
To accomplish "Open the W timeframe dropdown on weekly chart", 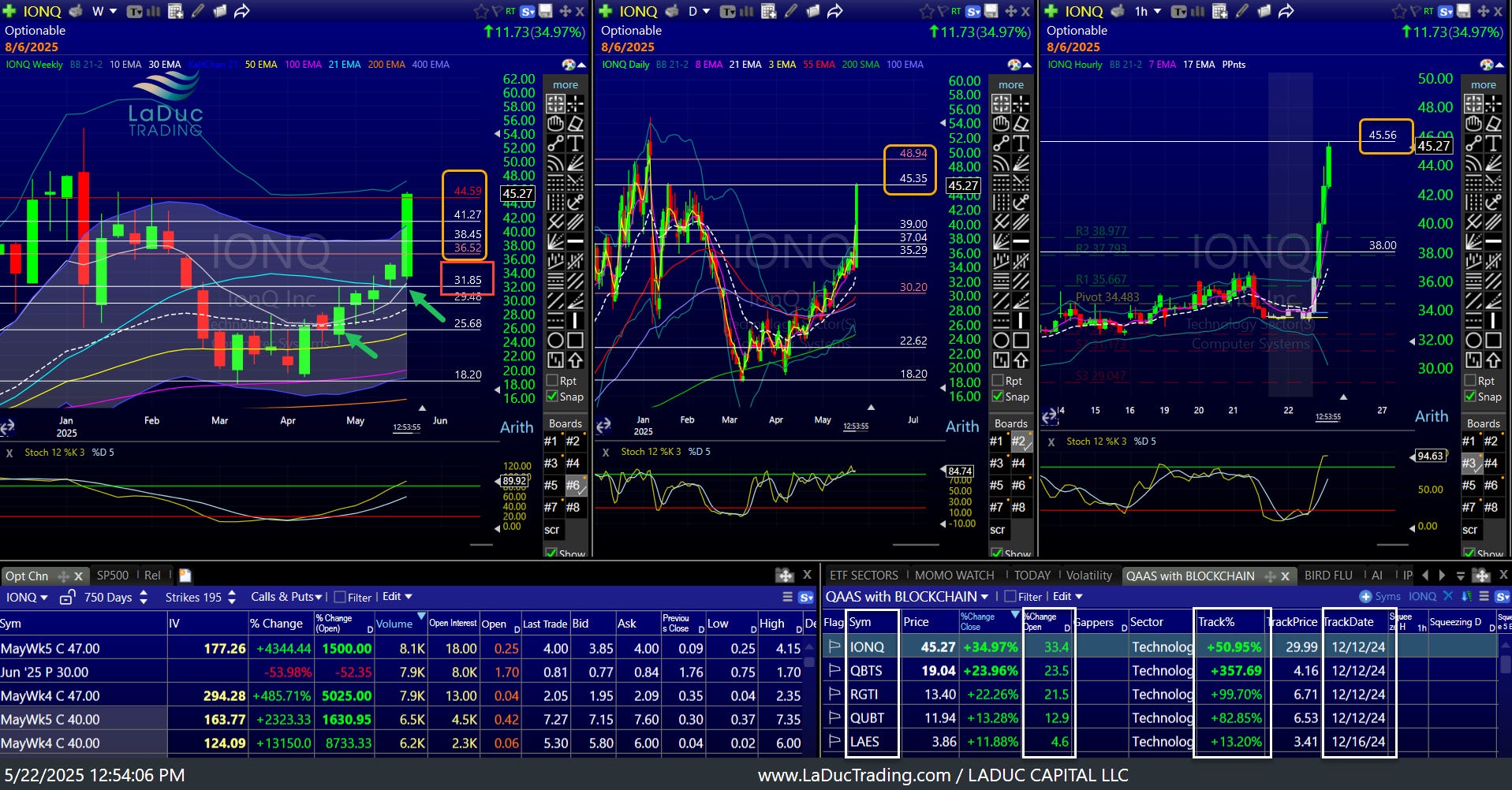I will tap(104, 11).
